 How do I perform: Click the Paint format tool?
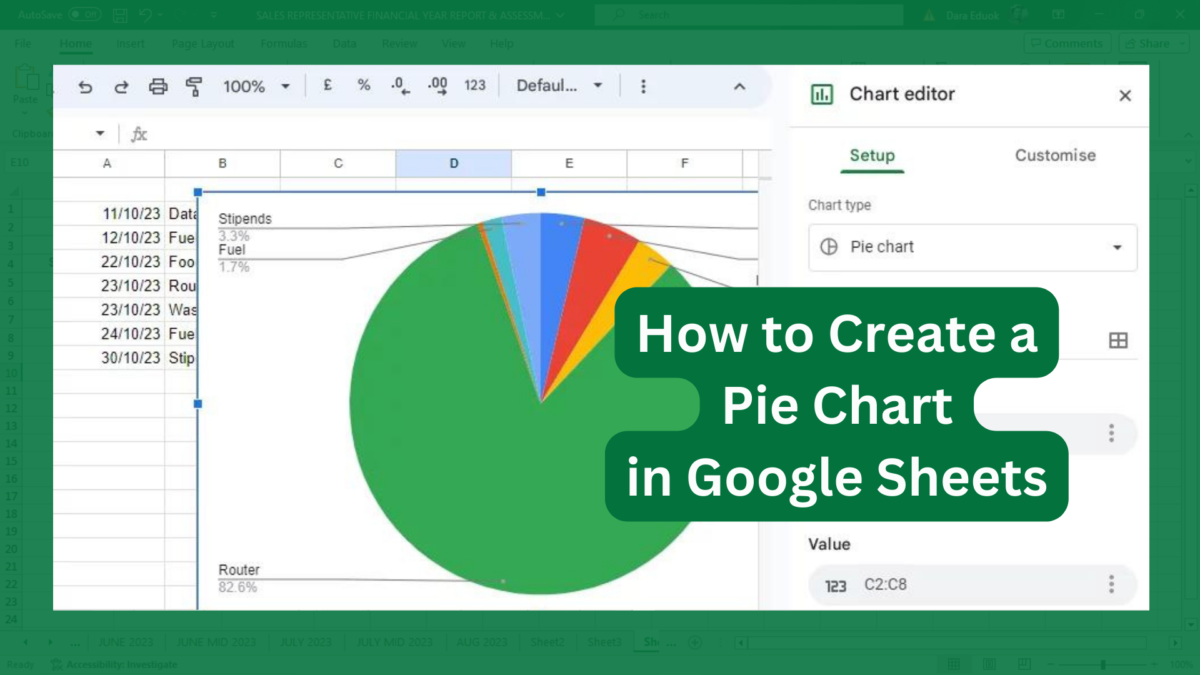tap(196, 86)
